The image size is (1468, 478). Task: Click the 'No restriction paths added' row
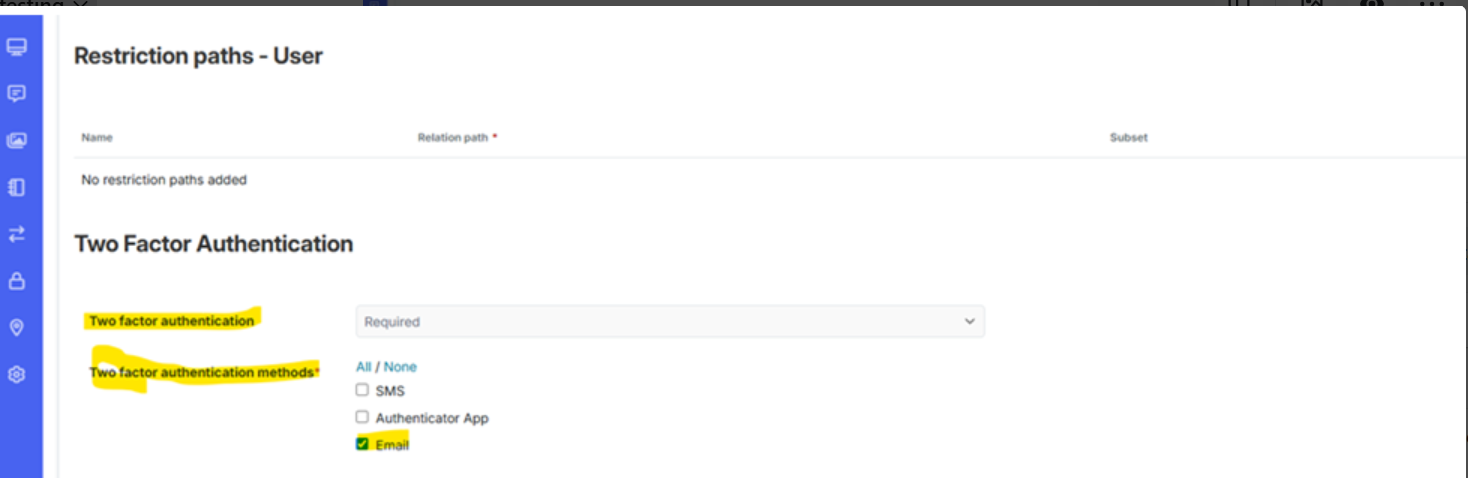point(164,180)
